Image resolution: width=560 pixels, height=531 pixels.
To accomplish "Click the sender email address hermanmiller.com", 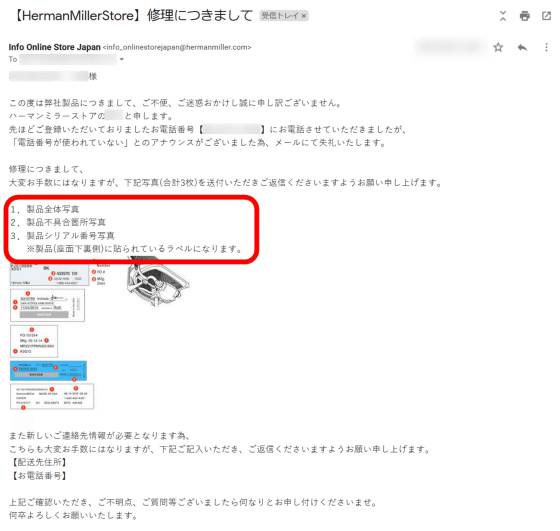I will [177, 47].
